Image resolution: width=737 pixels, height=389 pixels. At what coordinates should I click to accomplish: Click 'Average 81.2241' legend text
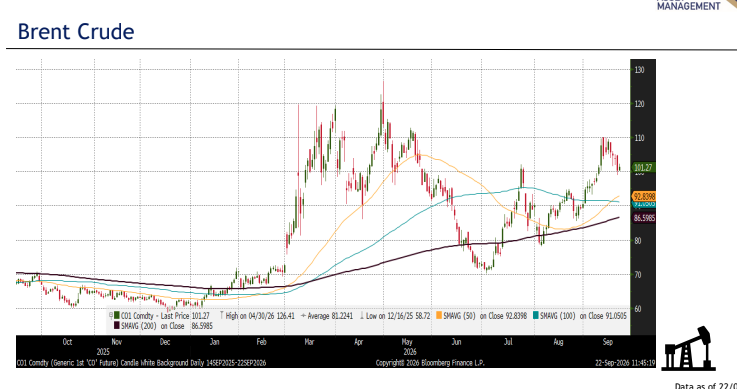(x=330, y=316)
